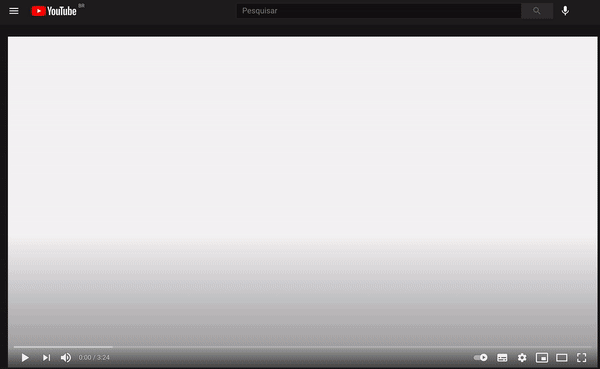The image size is (600, 369).
Task: Focus the Pesquisar search field
Action: pos(378,11)
